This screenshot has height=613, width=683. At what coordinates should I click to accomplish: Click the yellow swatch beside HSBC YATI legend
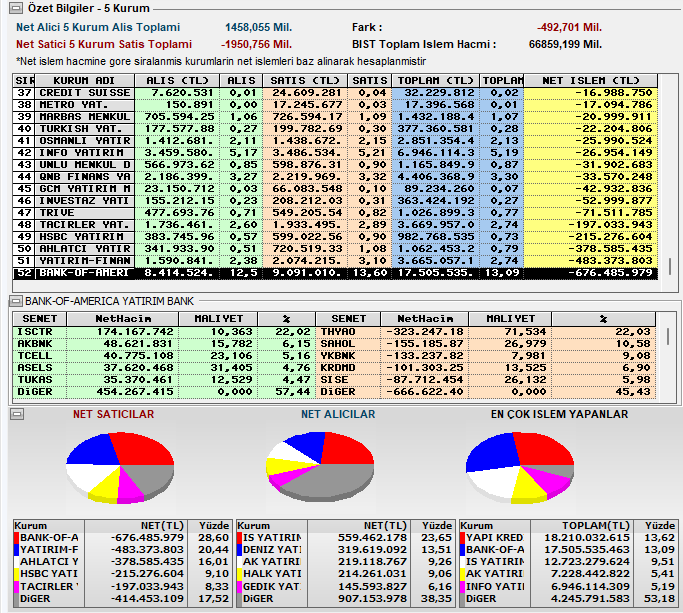click(x=17, y=574)
